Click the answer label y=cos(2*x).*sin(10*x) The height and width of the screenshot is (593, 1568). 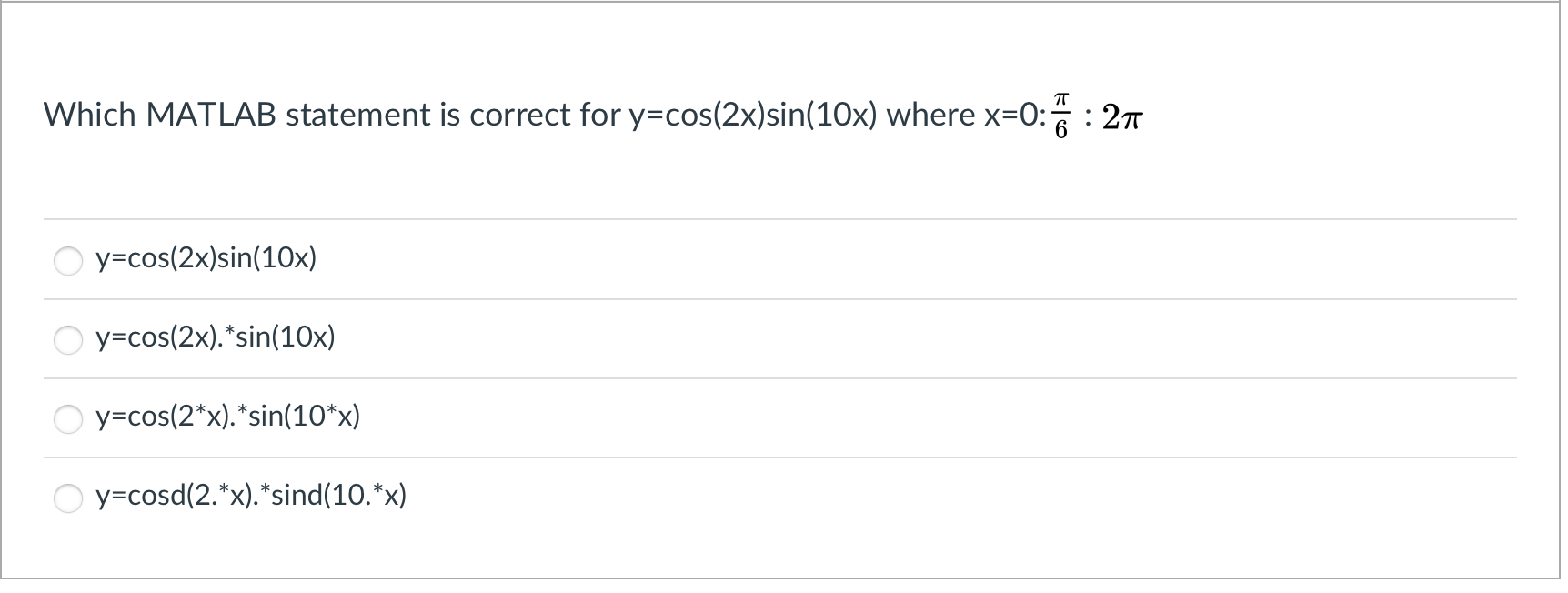pos(228,417)
